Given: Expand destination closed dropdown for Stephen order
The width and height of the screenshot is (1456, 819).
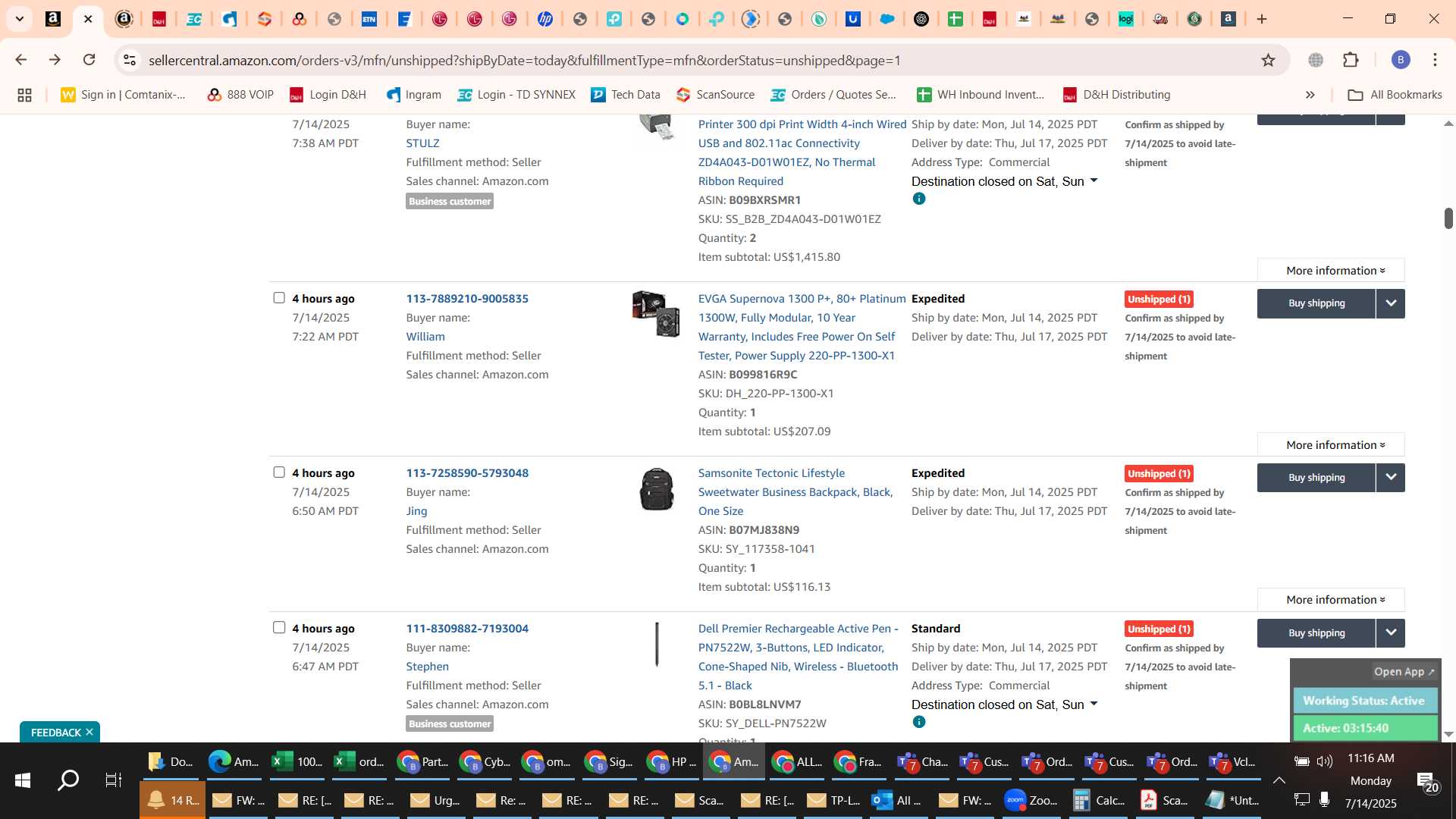Looking at the screenshot, I should (x=1094, y=704).
